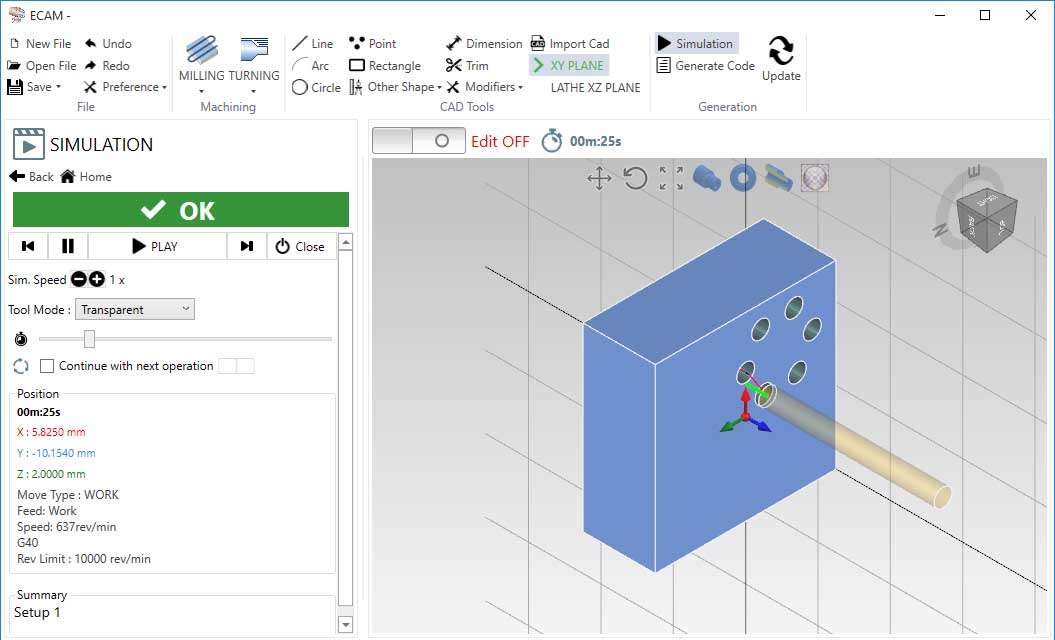Switch to XY PLANE mode
This screenshot has height=640, width=1055.
pyautogui.click(x=568, y=65)
